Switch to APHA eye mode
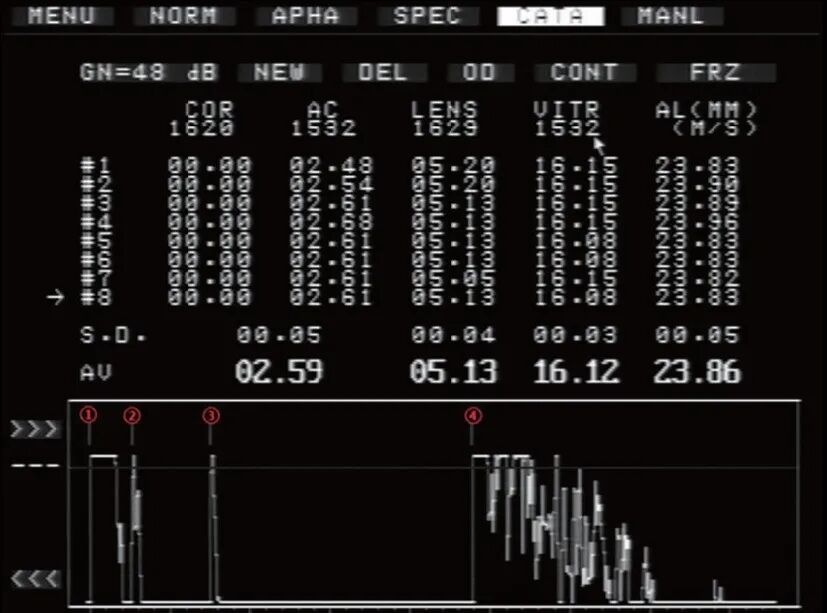The width and height of the screenshot is (827, 613). click(x=306, y=16)
